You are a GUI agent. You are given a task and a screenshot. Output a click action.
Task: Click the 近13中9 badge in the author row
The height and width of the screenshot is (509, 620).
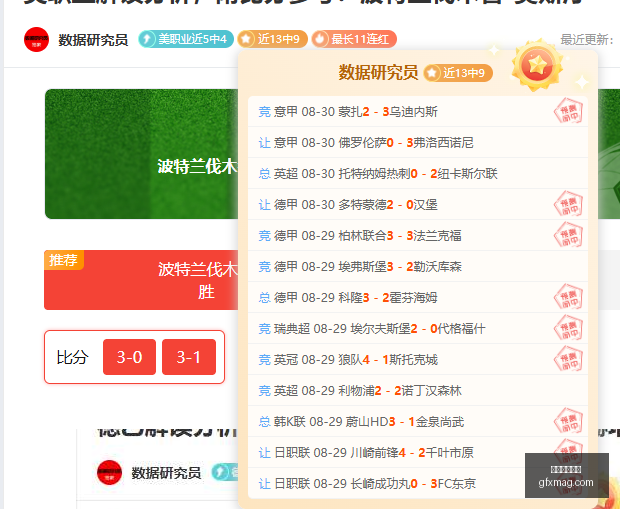click(x=272, y=39)
